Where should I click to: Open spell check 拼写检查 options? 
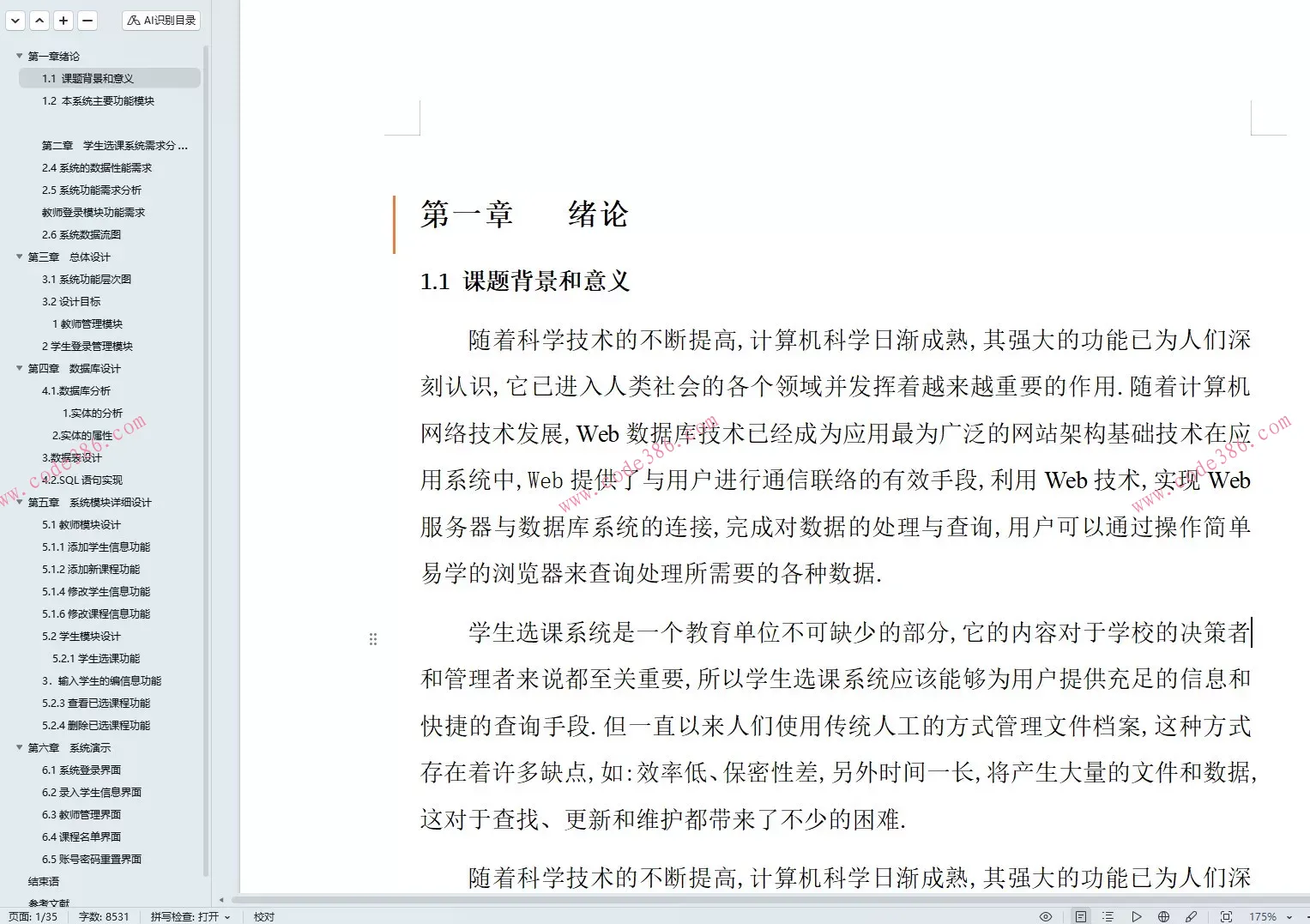pyautogui.click(x=227, y=916)
